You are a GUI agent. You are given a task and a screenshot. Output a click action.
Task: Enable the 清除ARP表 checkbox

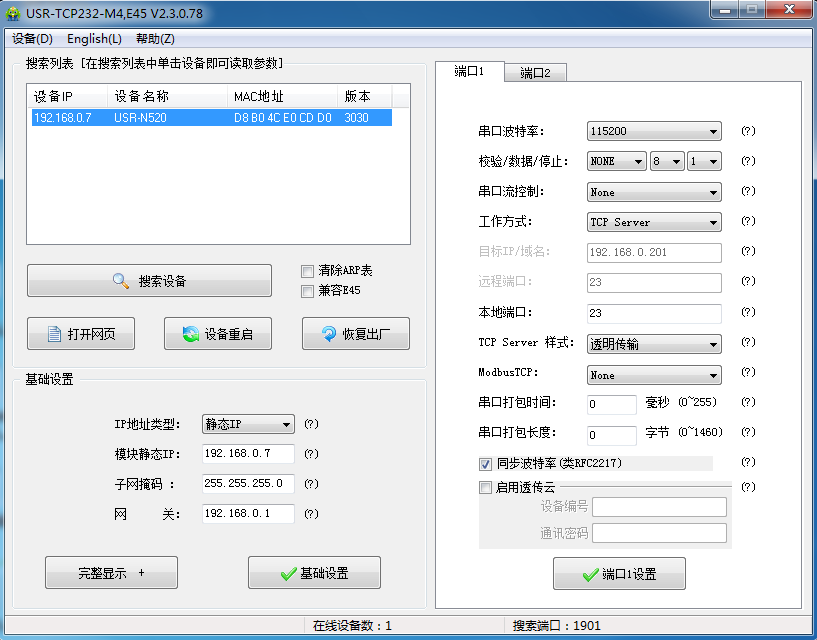[307, 272]
